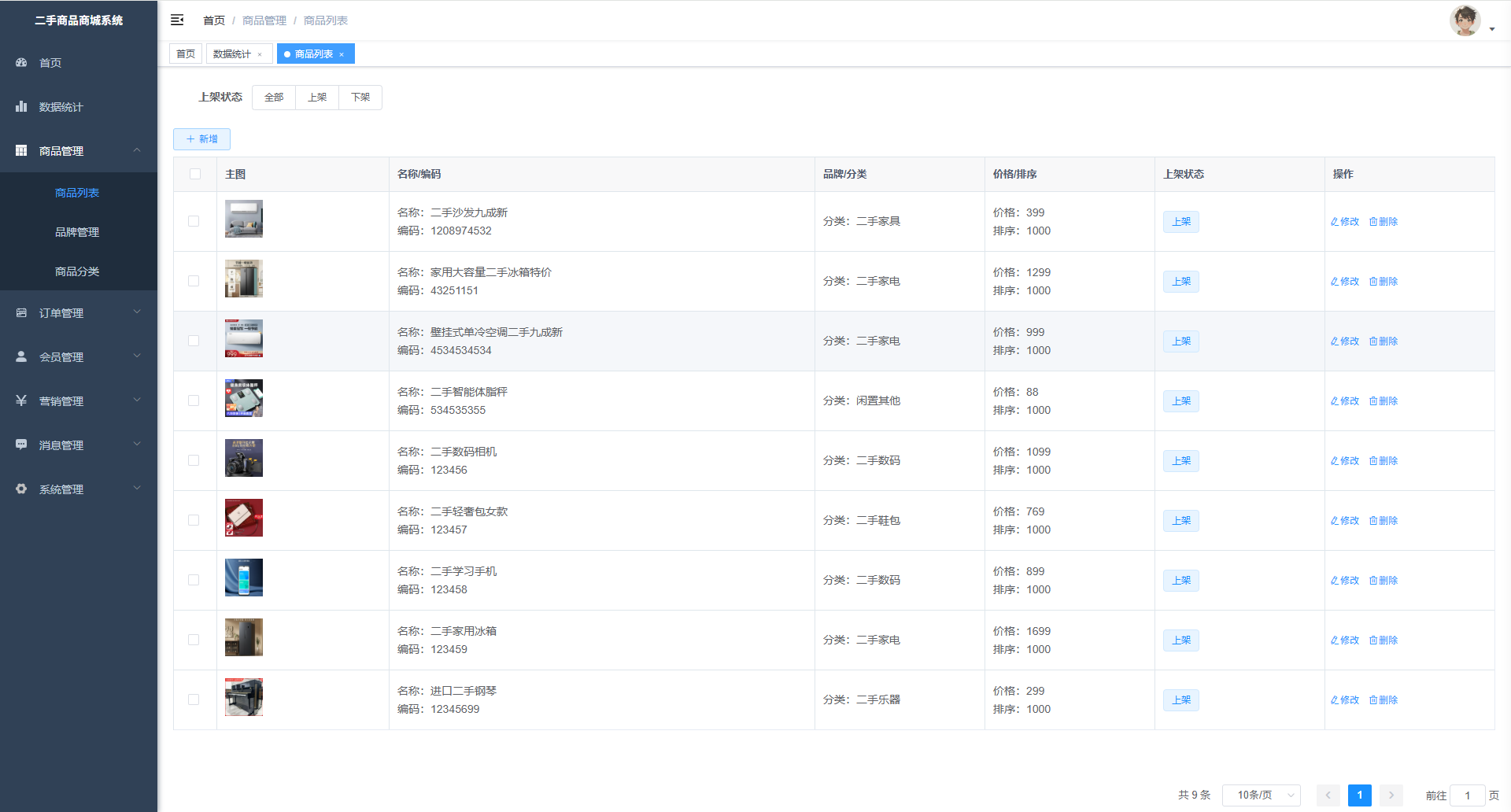Click the 订单管理 sidebar icon
The width and height of the screenshot is (1511, 812).
pyautogui.click(x=21, y=312)
